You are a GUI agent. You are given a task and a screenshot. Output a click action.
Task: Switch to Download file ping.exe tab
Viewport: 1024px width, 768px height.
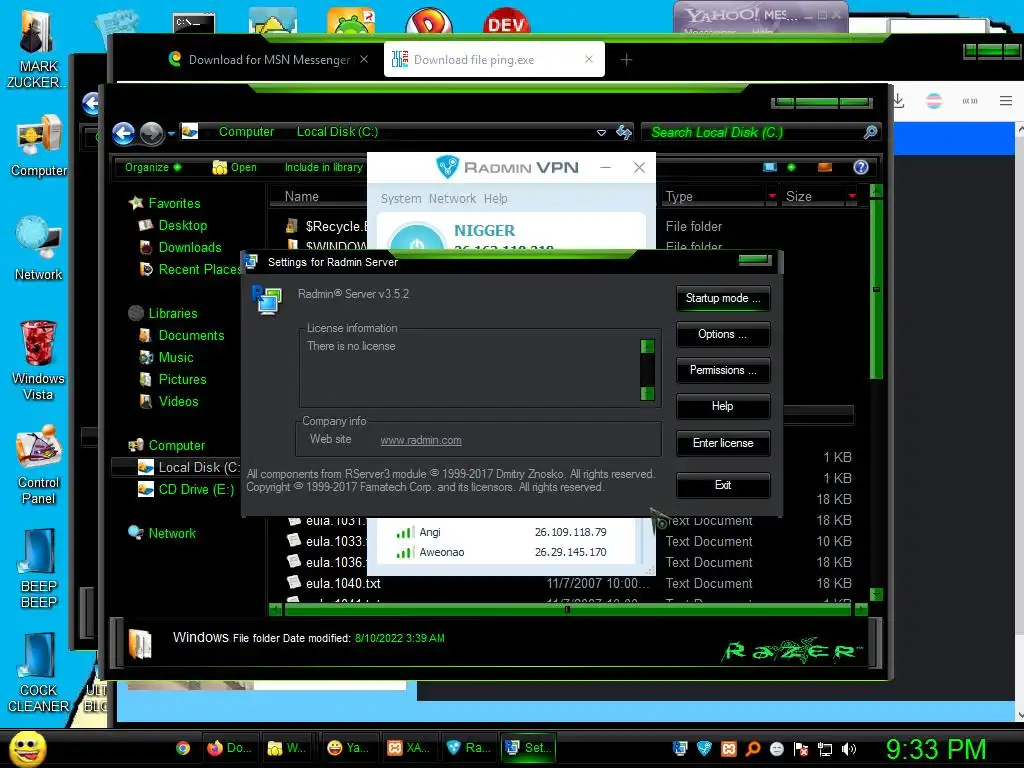click(494, 59)
